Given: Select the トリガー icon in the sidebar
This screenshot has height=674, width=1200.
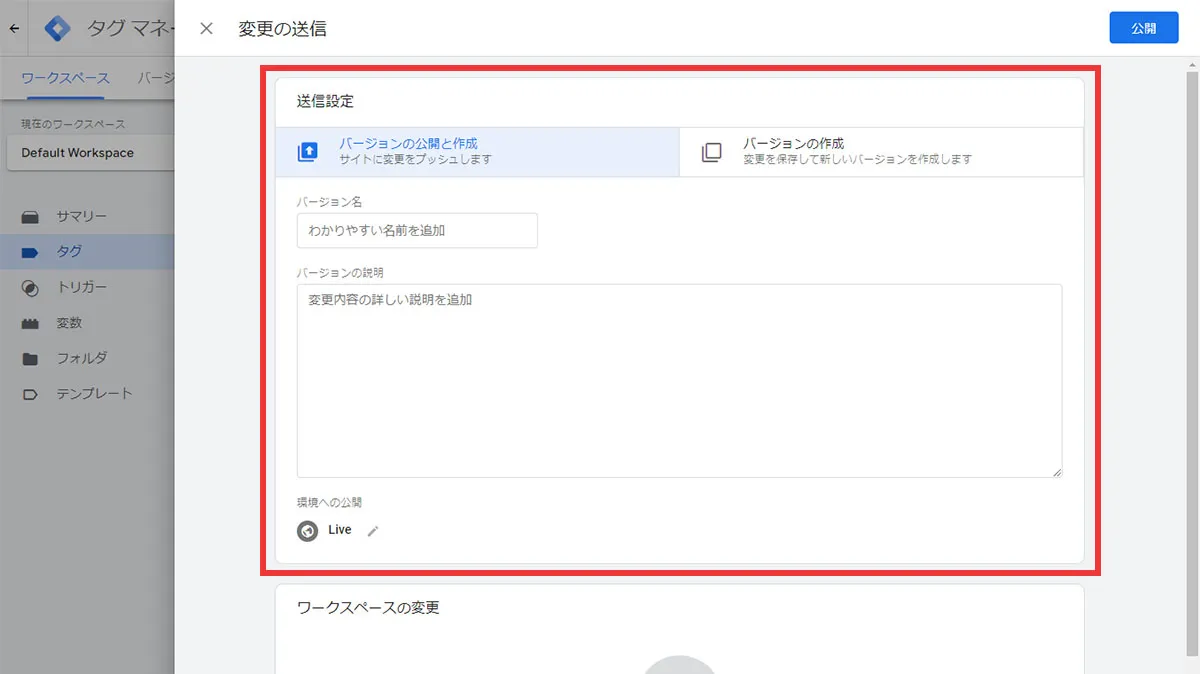Looking at the screenshot, I should (31, 287).
